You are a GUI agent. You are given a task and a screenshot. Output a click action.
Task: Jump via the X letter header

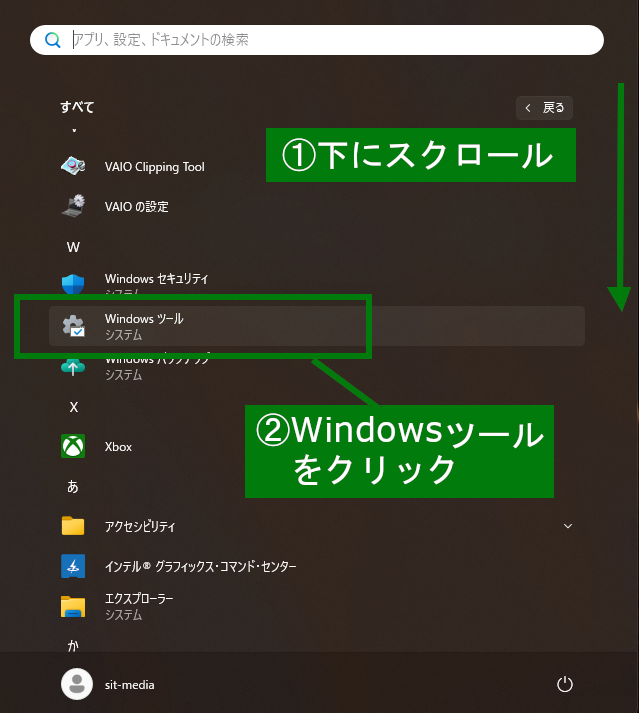pyautogui.click(x=74, y=407)
